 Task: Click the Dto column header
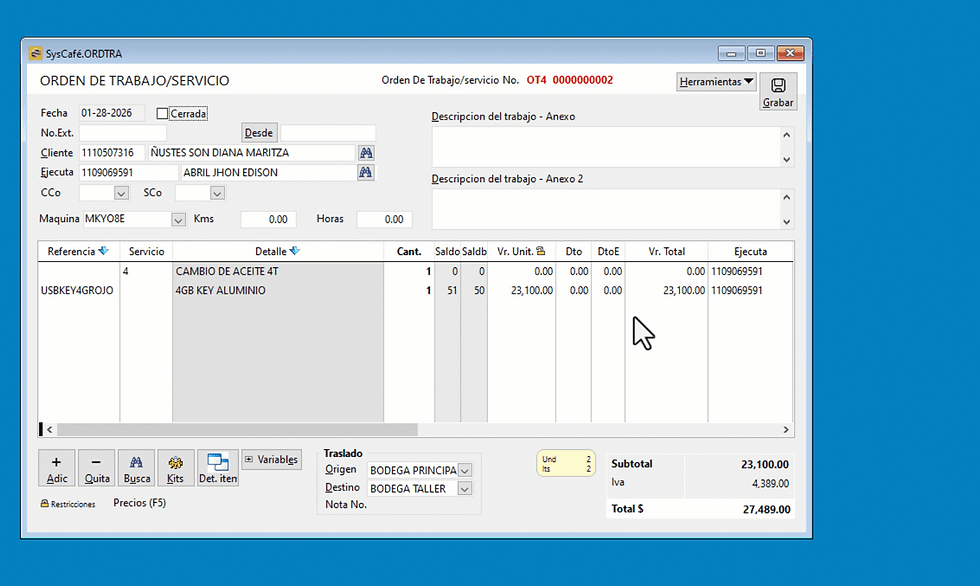pos(574,251)
